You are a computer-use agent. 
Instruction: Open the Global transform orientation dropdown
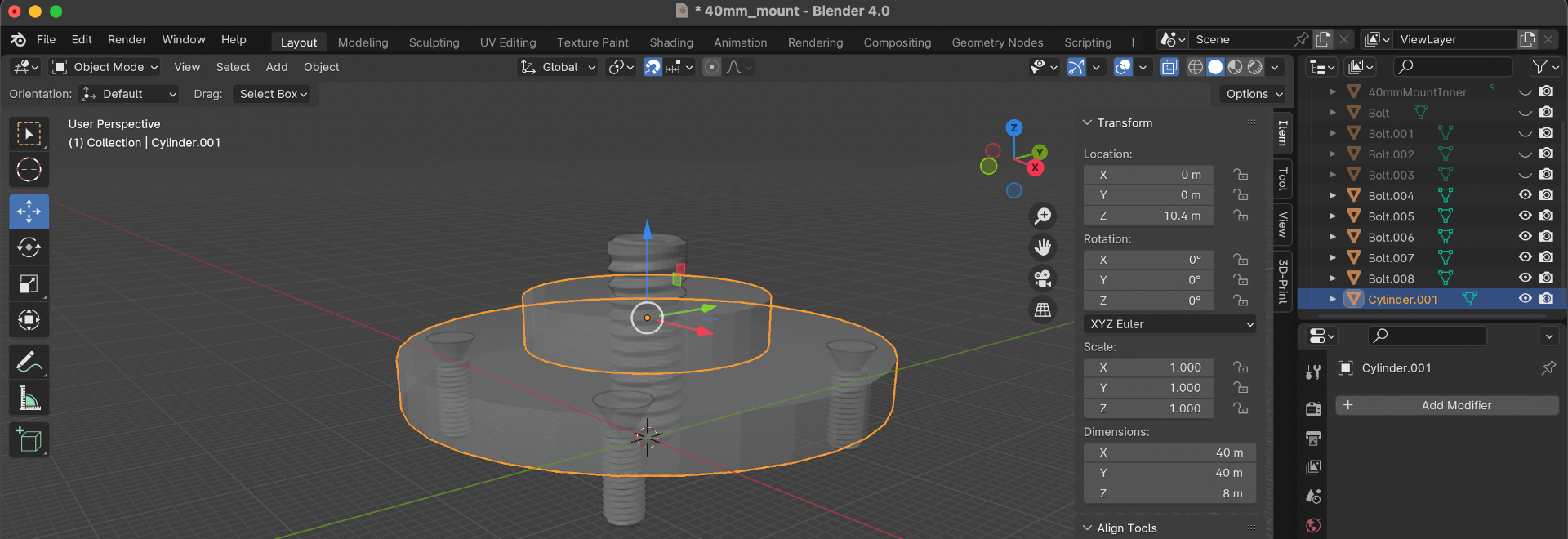pyautogui.click(x=558, y=67)
